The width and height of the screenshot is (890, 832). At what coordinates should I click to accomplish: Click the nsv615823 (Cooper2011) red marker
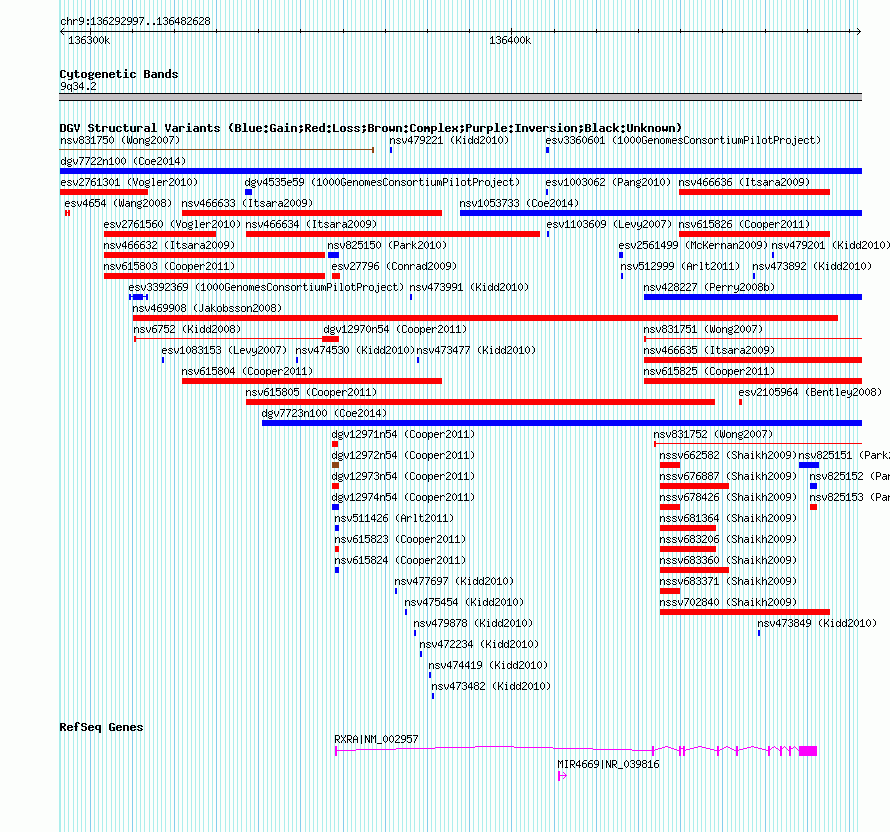click(337, 549)
